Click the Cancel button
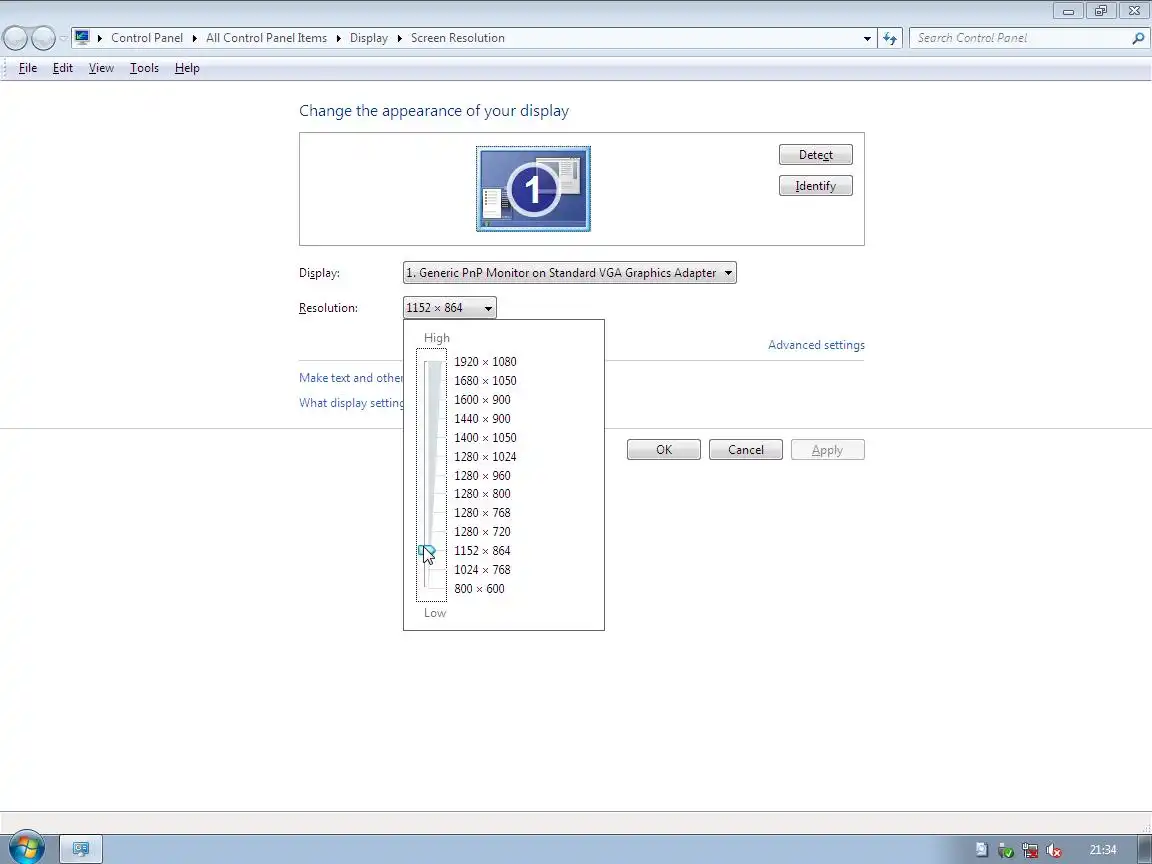 point(746,450)
